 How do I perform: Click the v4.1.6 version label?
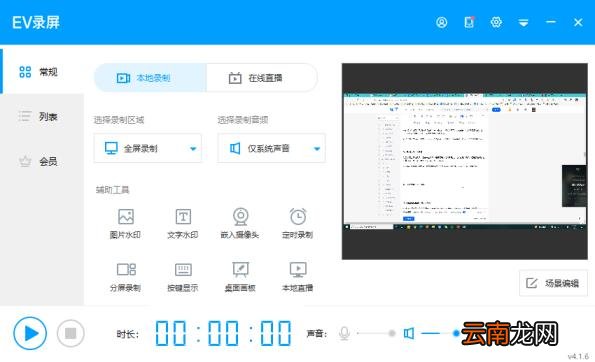click(x=578, y=356)
